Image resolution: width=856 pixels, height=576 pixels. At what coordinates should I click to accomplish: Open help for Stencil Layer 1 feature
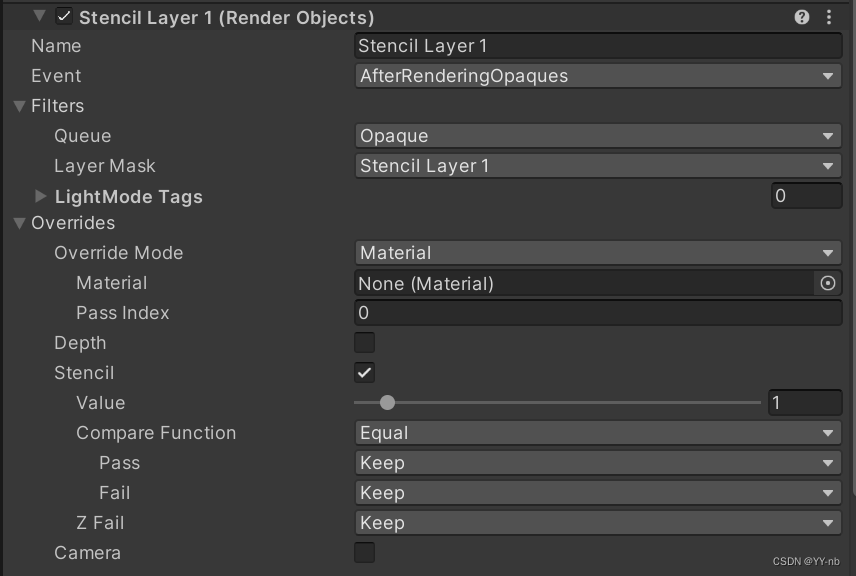point(801,17)
